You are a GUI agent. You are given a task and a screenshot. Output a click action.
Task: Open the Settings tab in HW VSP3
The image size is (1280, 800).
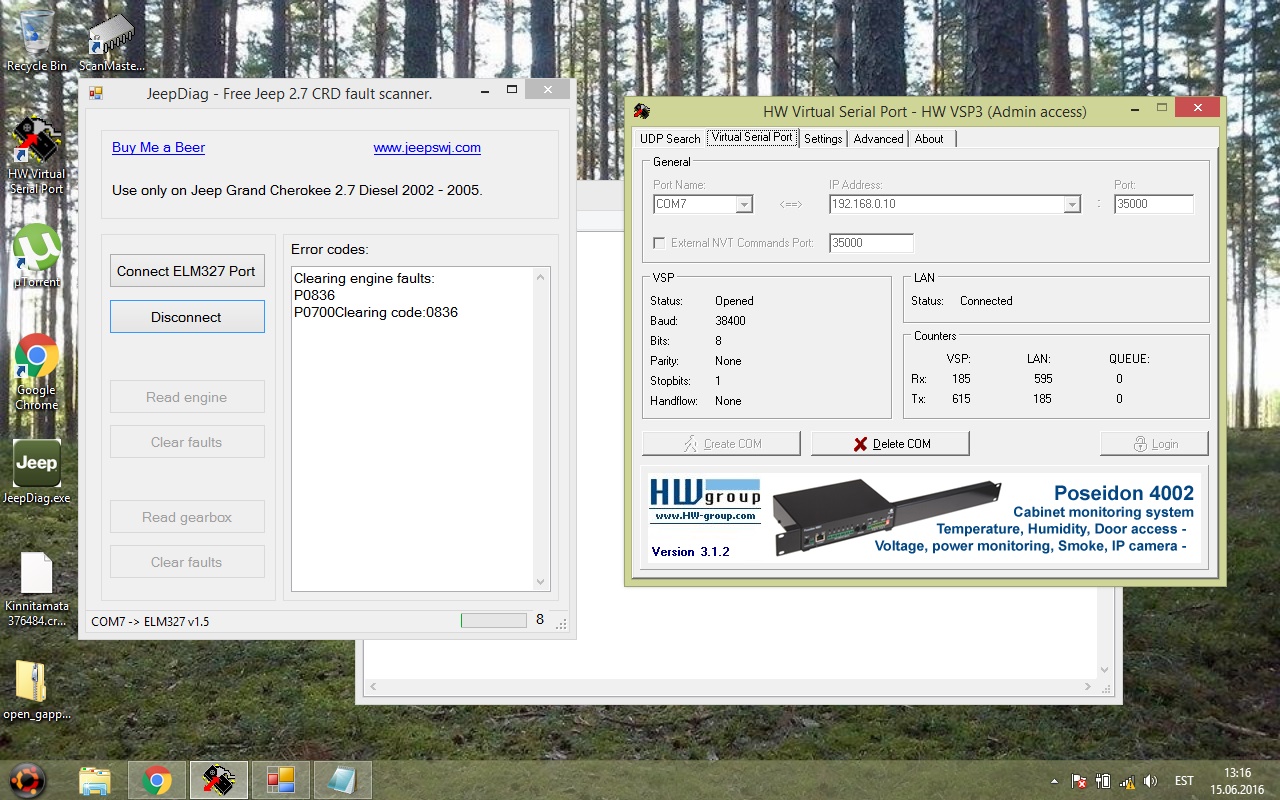823,139
